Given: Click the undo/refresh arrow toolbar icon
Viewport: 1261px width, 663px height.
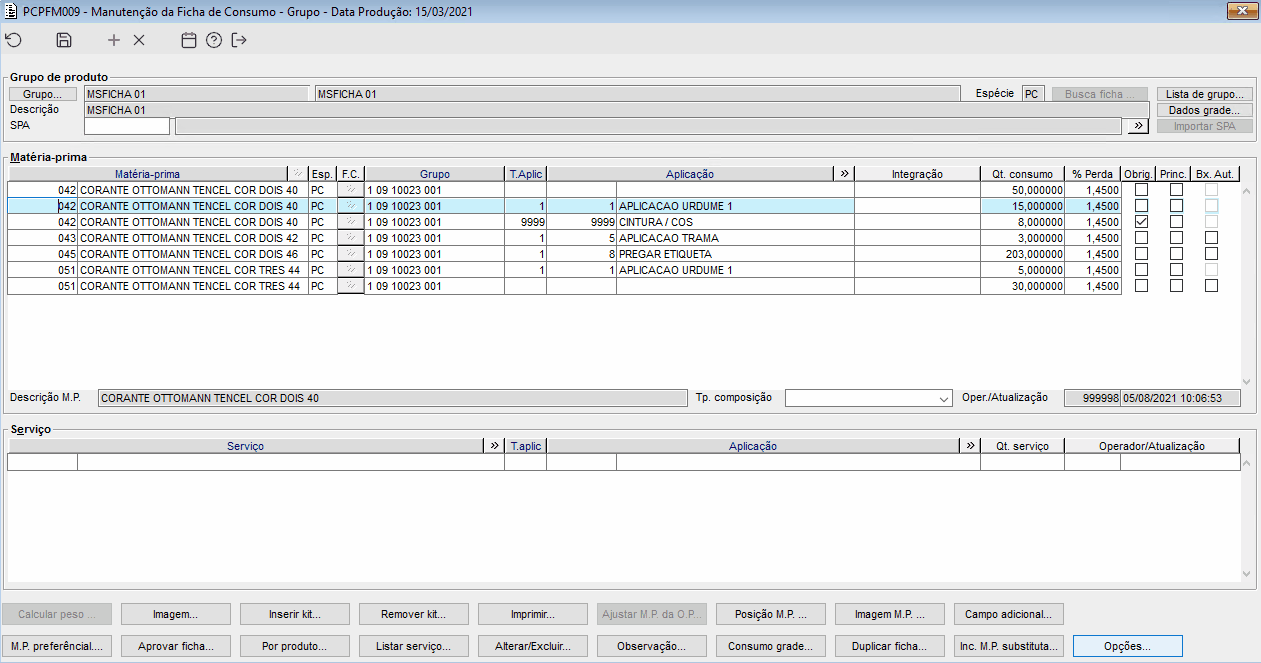Looking at the screenshot, I should (x=13, y=40).
